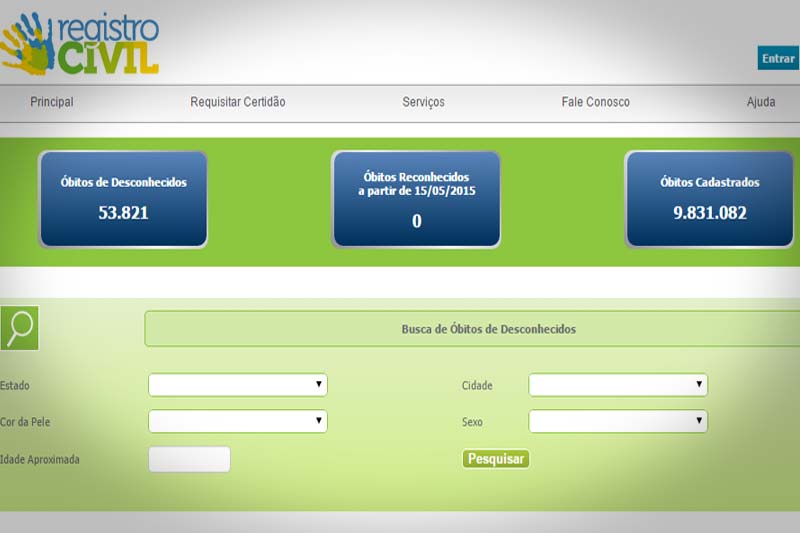Click the Óbitos Reconhecidos counter card
800x533 pixels.
point(416,198)
